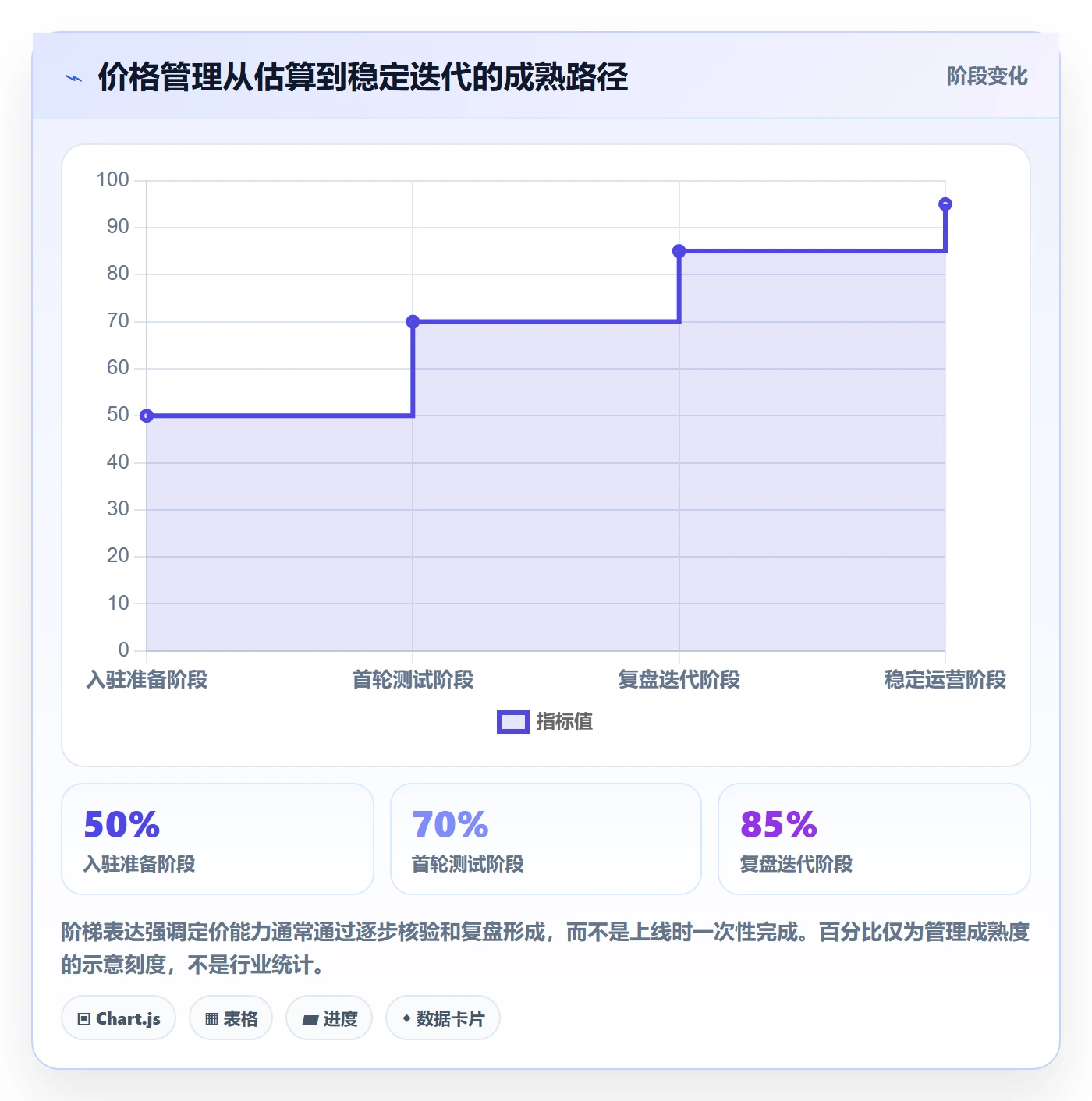Click the y-axis value 100
The width and height of the screenshot is (1092, 1101).
112,180
